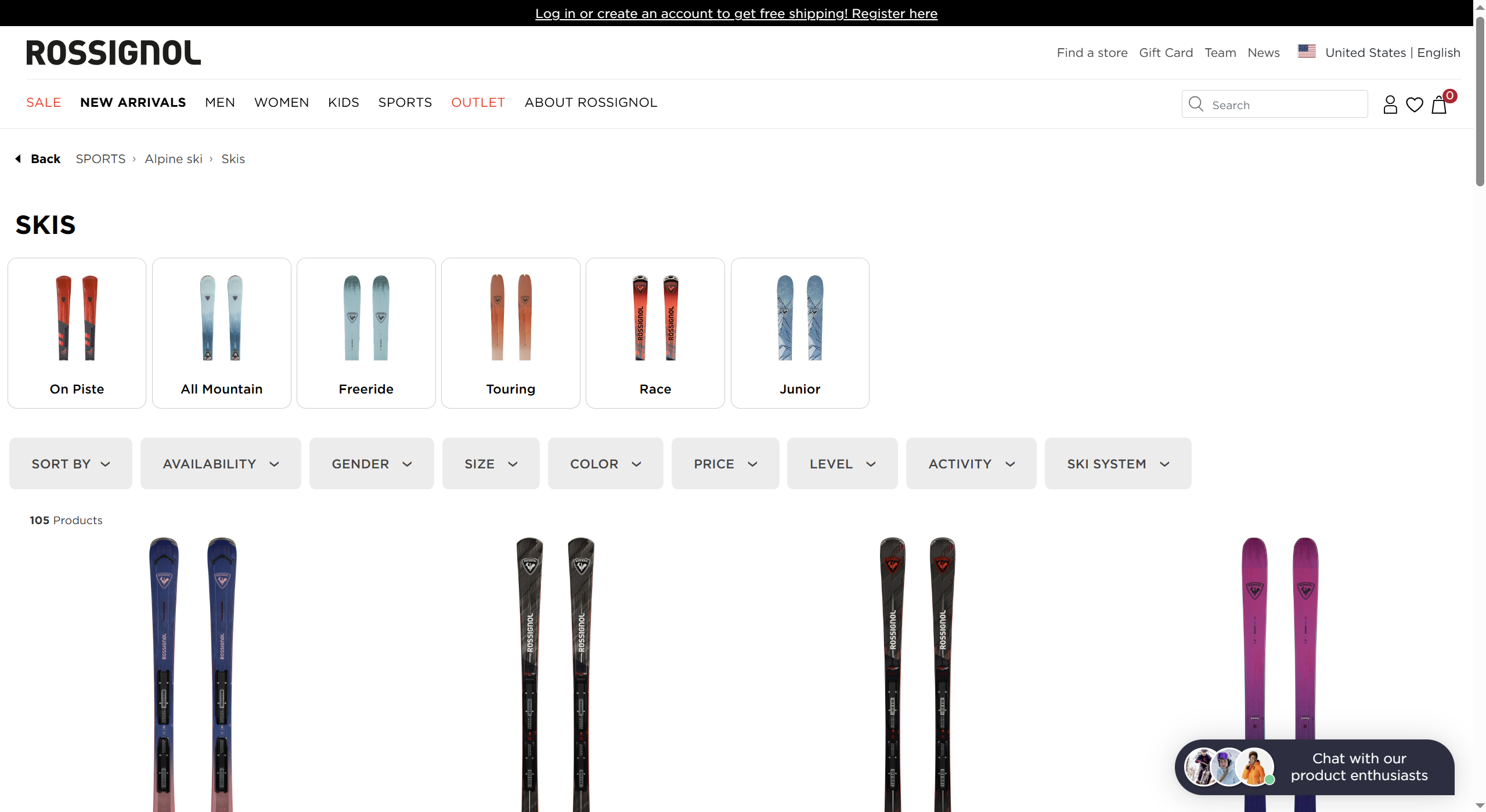Open the shopping cart icon

pos(1440,105)
